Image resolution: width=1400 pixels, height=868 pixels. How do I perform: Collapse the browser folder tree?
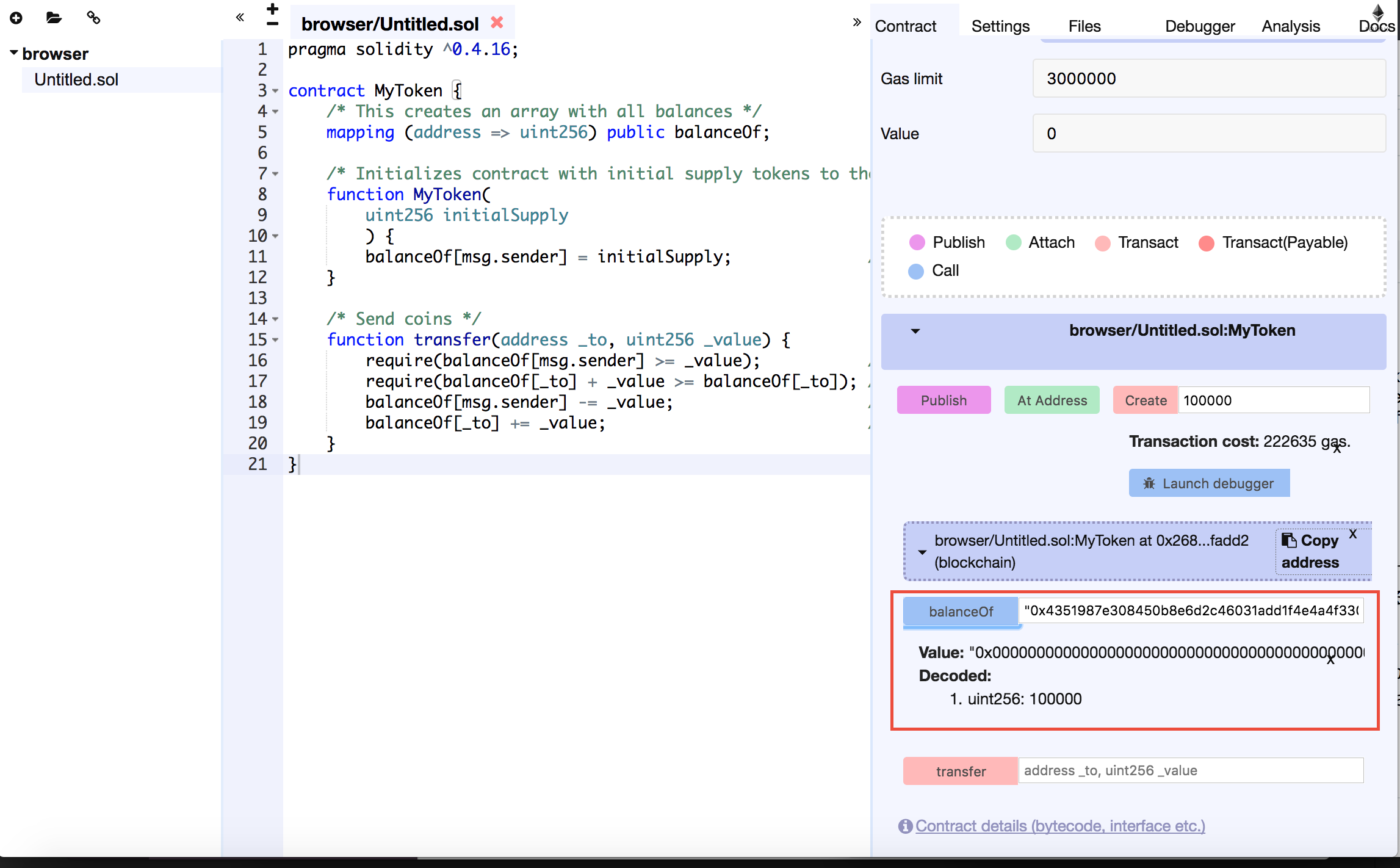(13, 53)
